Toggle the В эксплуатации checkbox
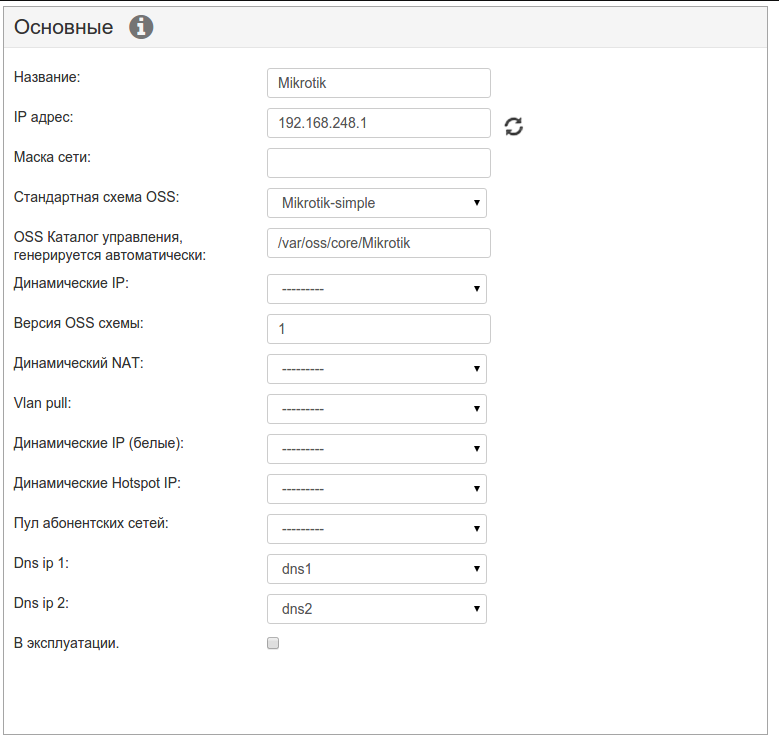Screen dimensions: 779x738 tap(273, 643)
